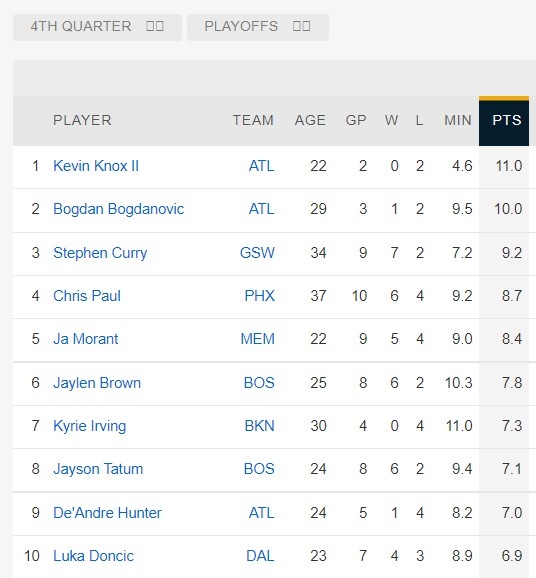The height and width of the screenshot is (578, 536).
Task: Open Bogdan Bogdanovic player link
Action: (x=118, y=209)
